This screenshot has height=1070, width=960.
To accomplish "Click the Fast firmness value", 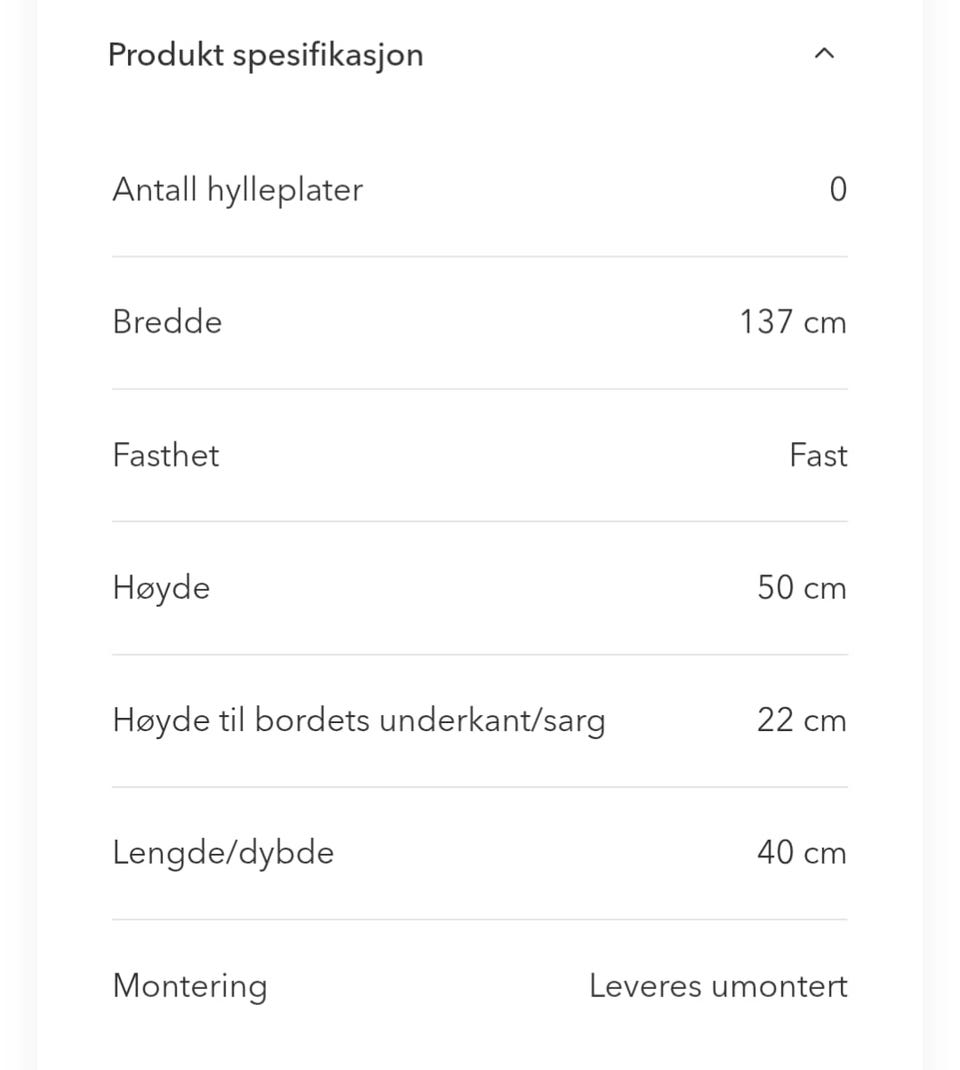I will click(818, 455).
